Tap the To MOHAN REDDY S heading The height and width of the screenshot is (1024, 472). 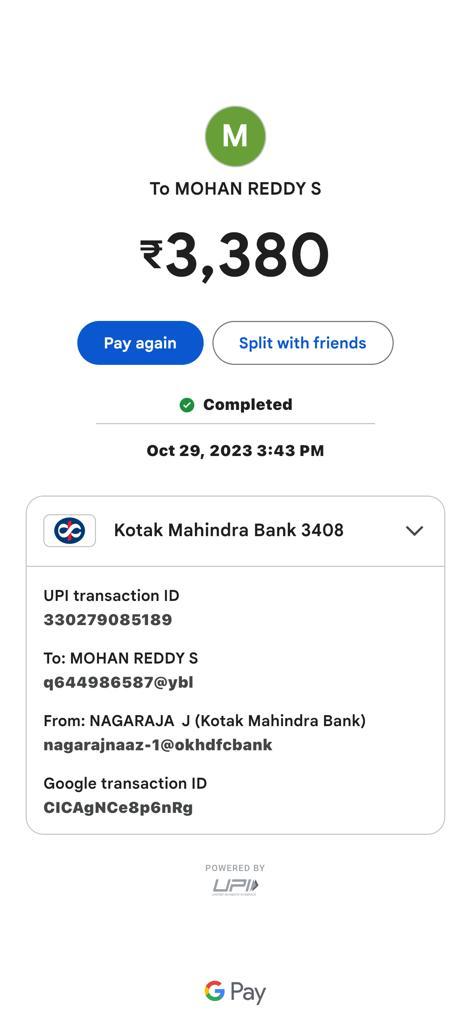[235, 189]
